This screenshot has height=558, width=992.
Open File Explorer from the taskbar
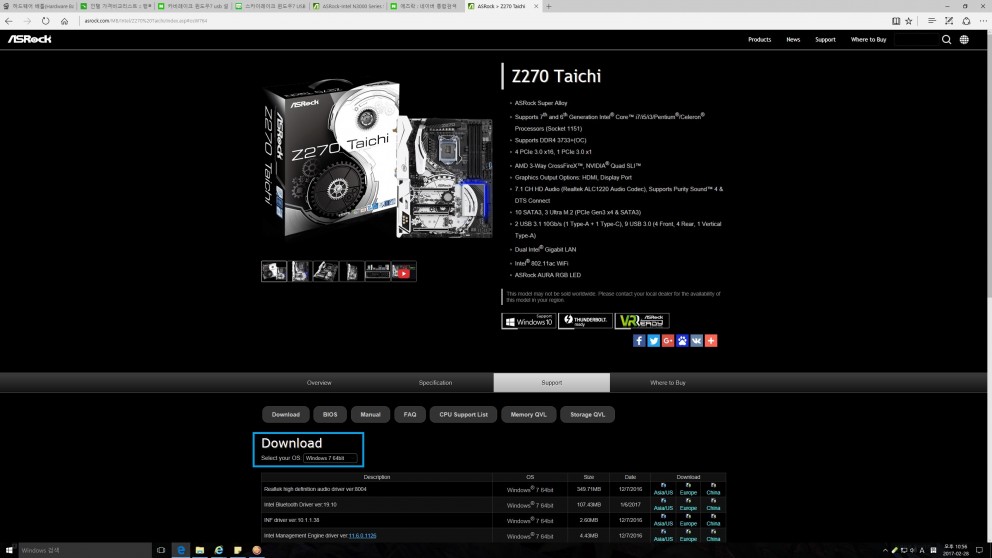200,550
